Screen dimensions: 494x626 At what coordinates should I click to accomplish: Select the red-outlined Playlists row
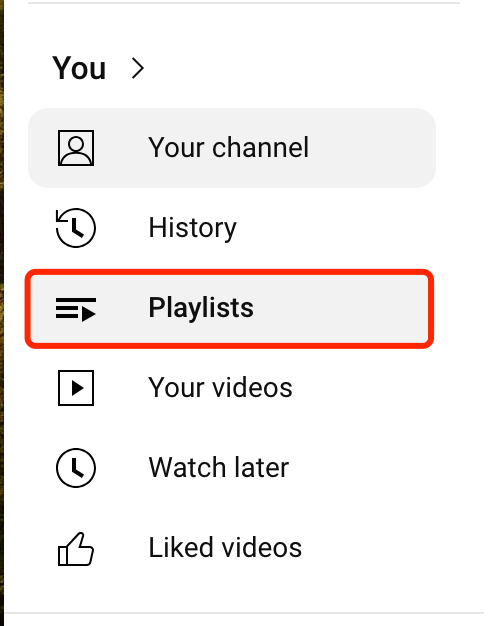click(229, 309)
